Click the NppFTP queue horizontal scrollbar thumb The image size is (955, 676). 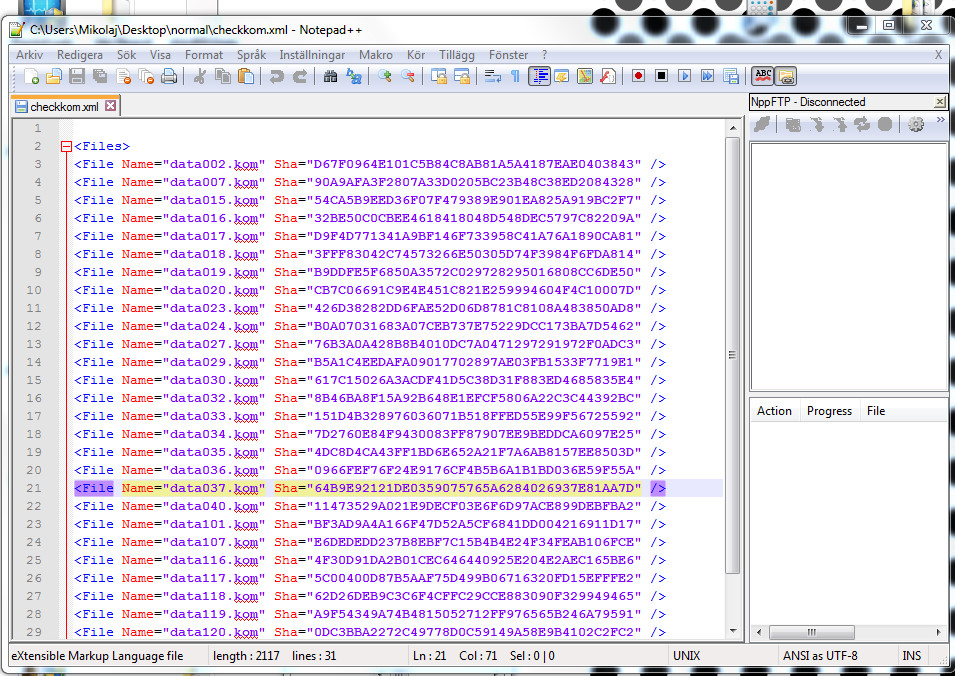click(x=812, y=632)
